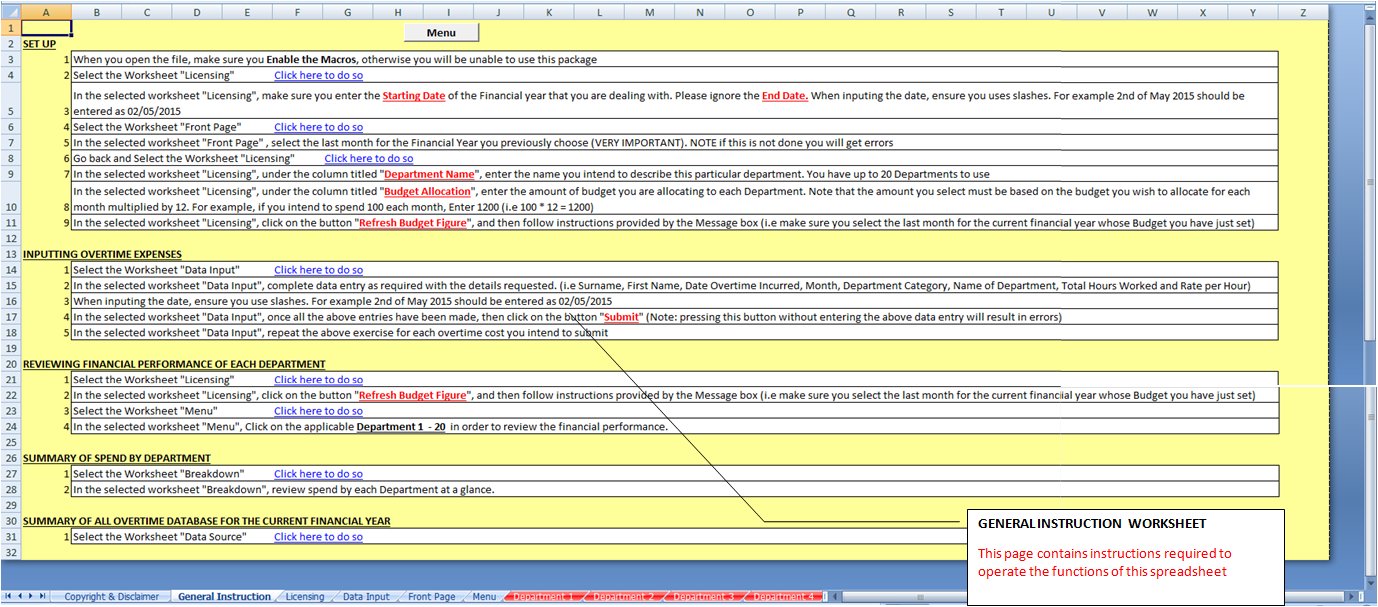Screen dimensions: 1378x607
Task: Click the last-sheet navigation arrow
Action: pos(44,595)
